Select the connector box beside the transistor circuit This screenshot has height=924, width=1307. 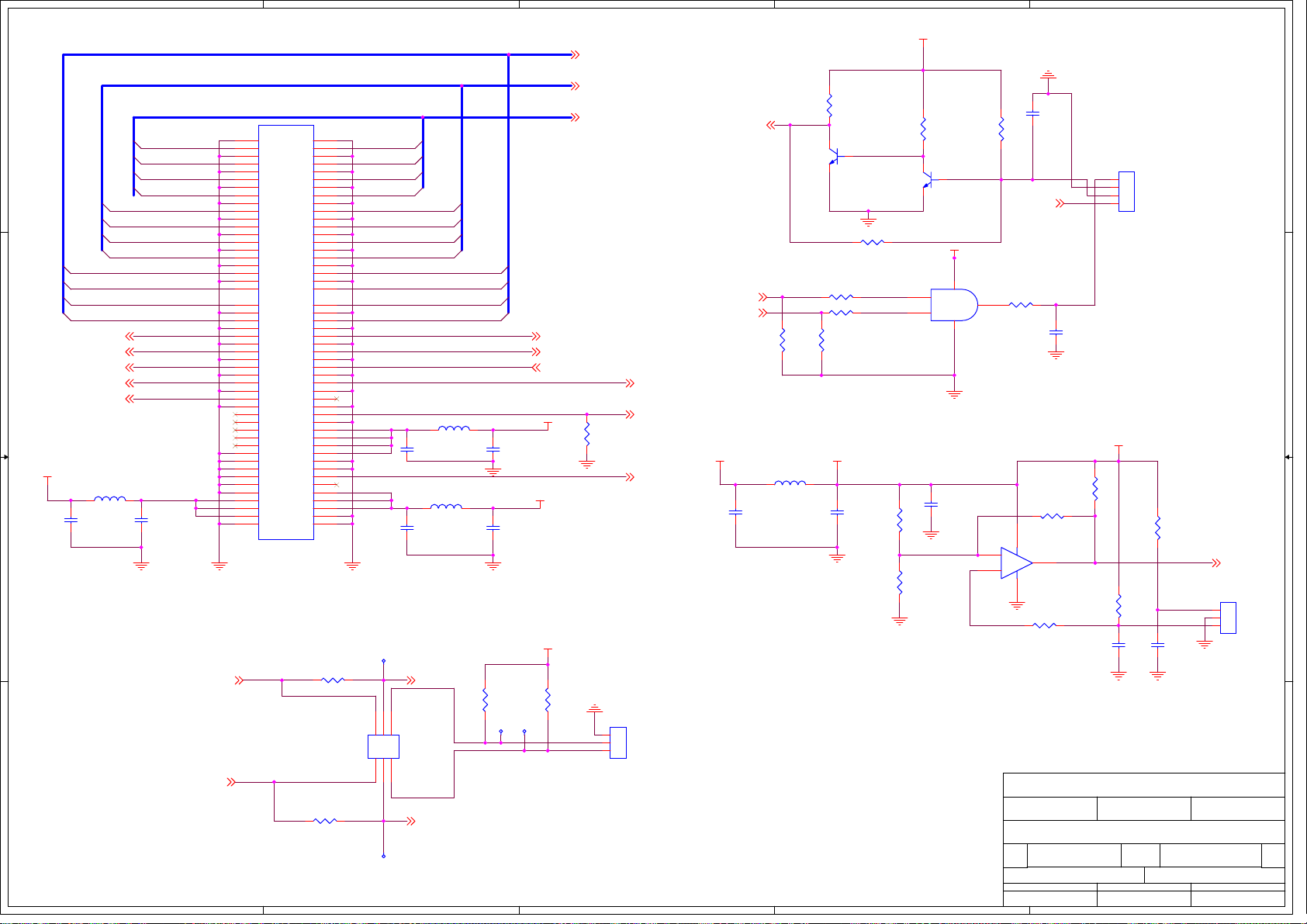click(1126, 192)
